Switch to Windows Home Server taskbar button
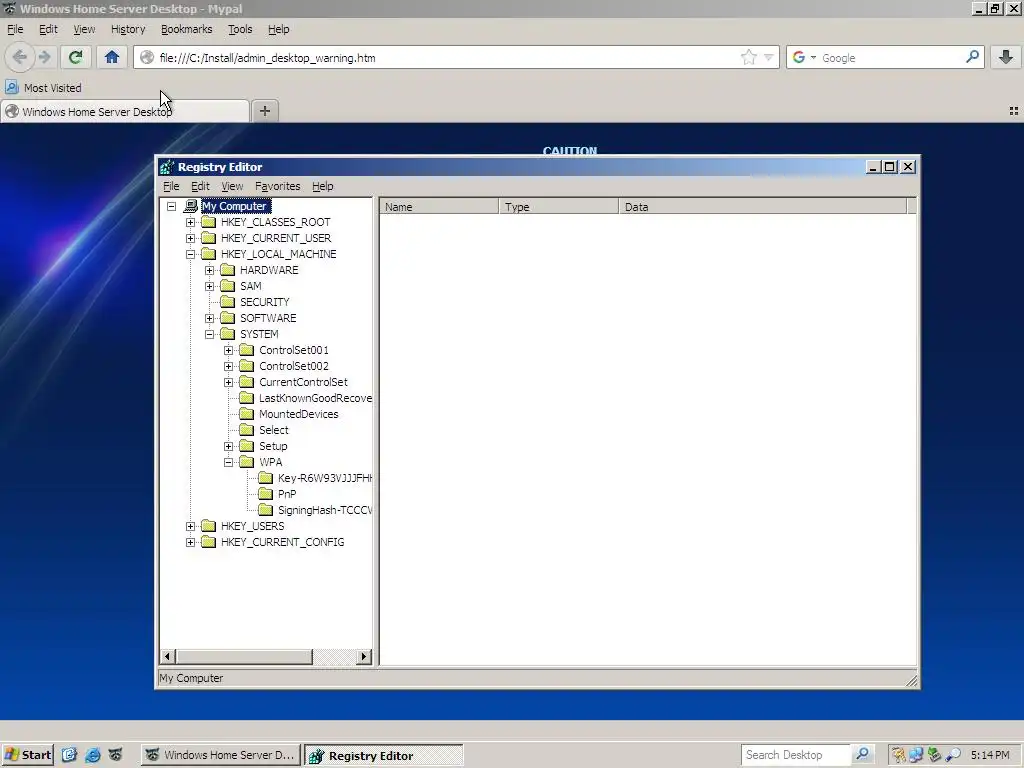1024x768 pixels. pos(221,755)
